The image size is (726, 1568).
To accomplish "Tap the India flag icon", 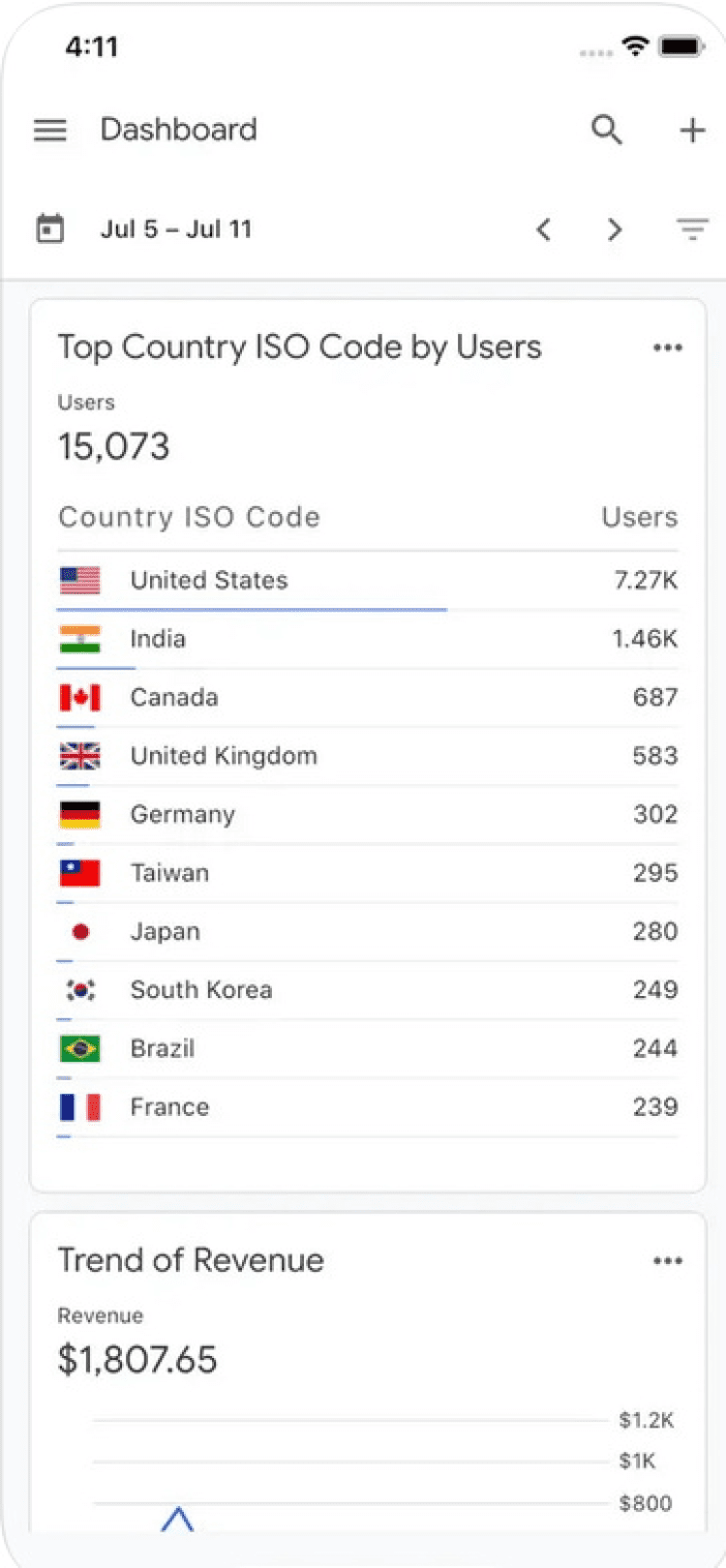I will point(79,639).
